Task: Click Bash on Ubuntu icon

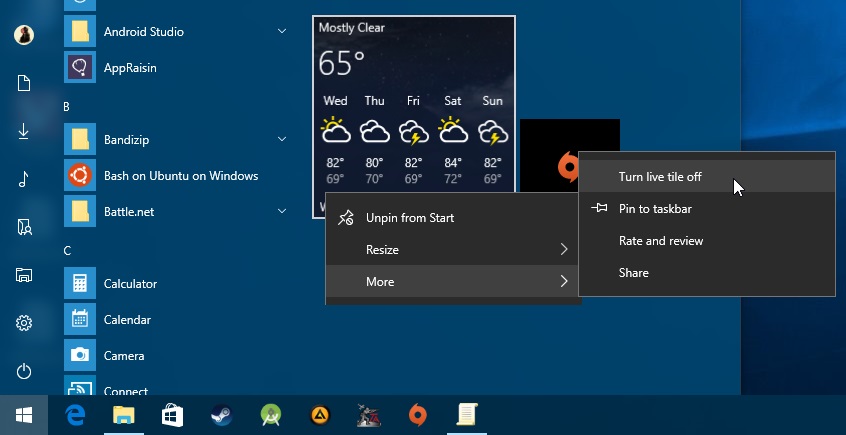Action: click(80, 175)
